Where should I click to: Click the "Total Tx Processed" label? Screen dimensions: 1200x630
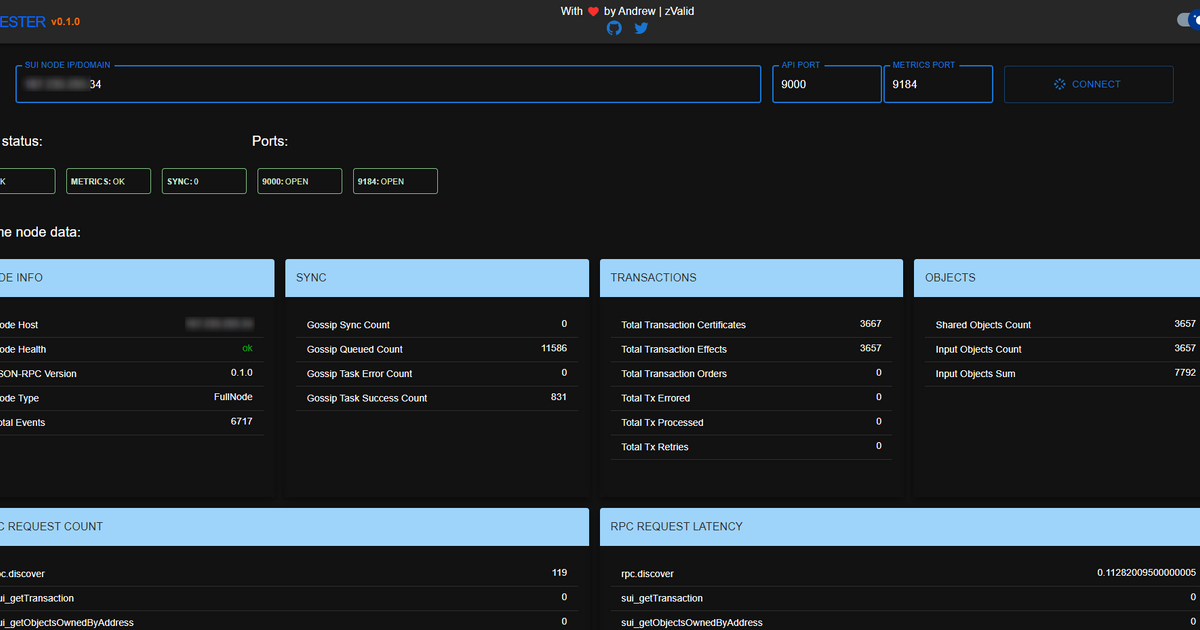point(662,422)
